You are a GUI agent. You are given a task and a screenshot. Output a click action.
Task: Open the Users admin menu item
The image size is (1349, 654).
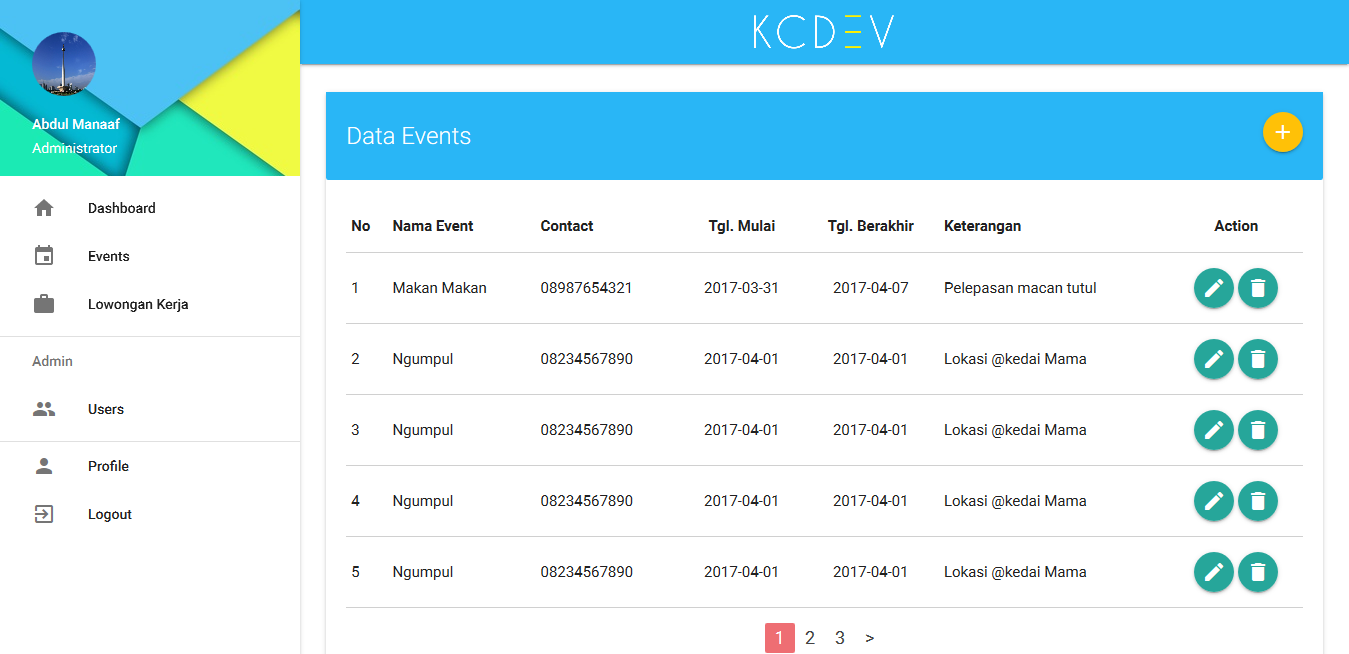click(150, 409)
